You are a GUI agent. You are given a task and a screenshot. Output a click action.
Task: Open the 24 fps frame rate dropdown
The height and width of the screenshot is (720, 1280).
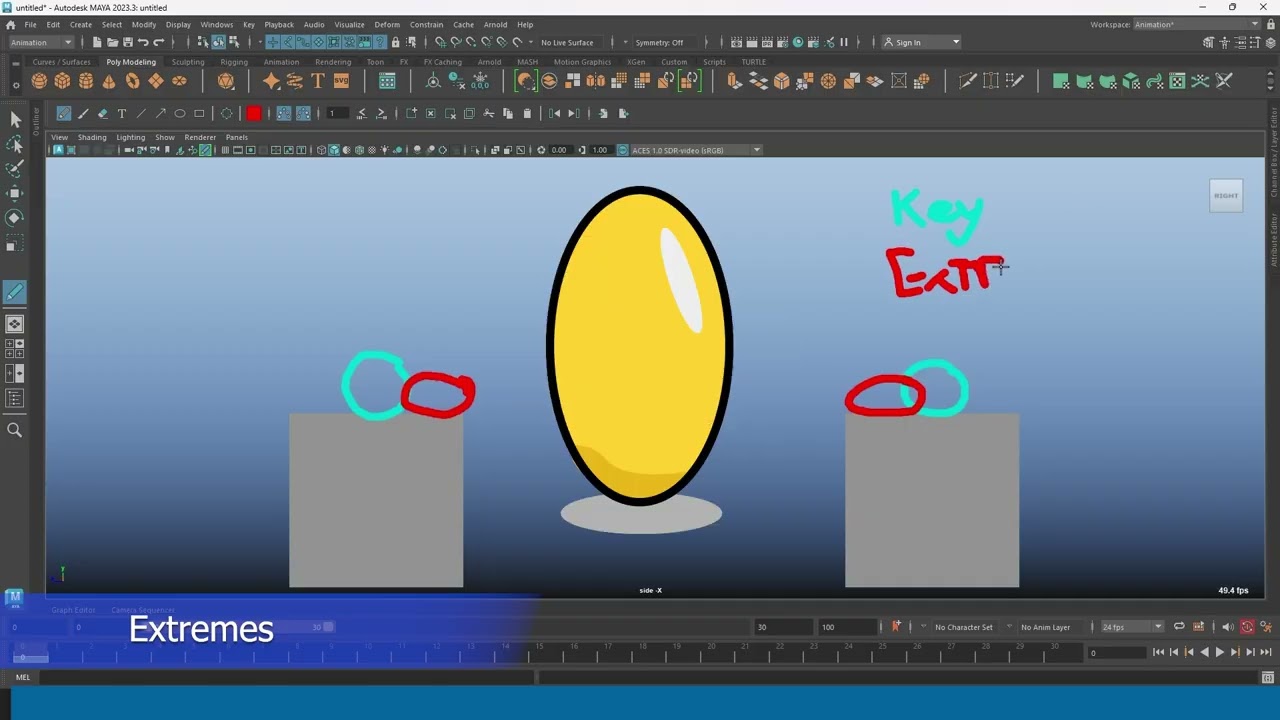pyautogui.click(x=1132, y=627)
